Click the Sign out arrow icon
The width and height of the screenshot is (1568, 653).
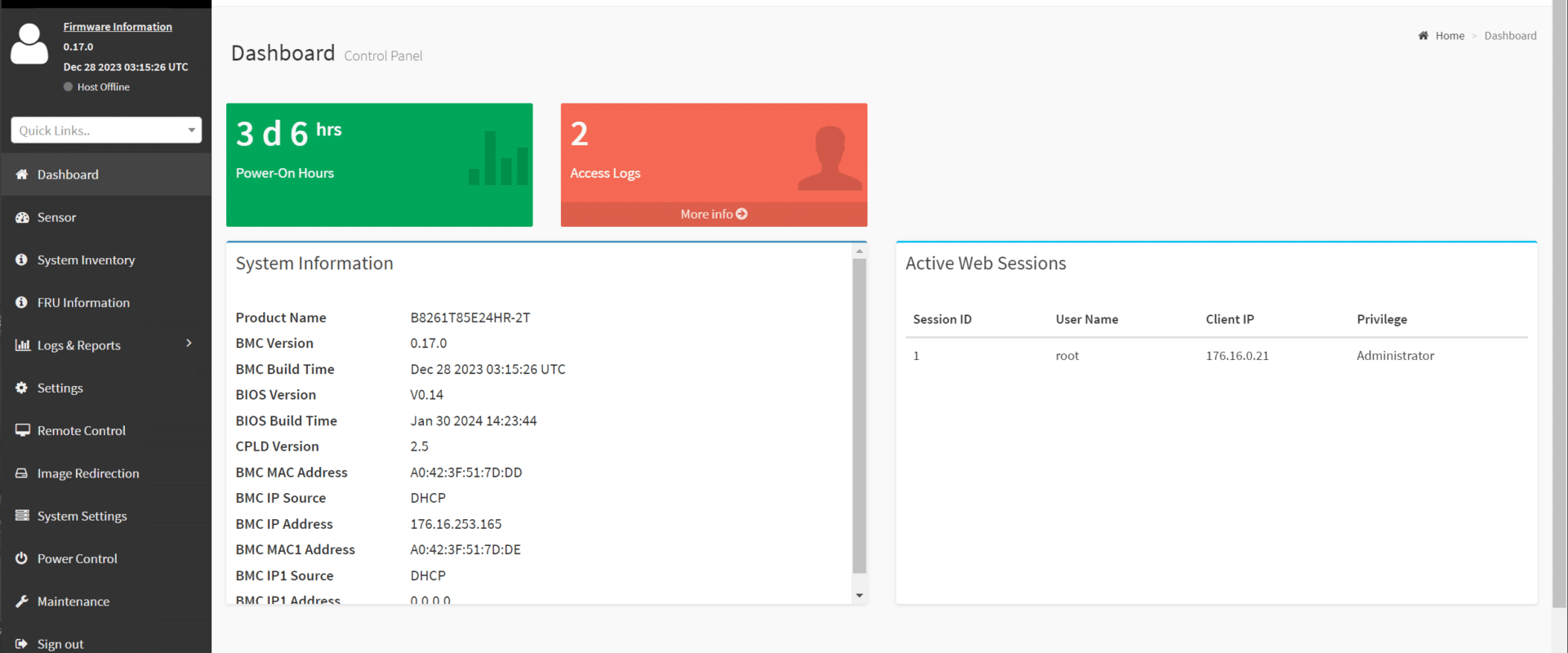[22, 643]
